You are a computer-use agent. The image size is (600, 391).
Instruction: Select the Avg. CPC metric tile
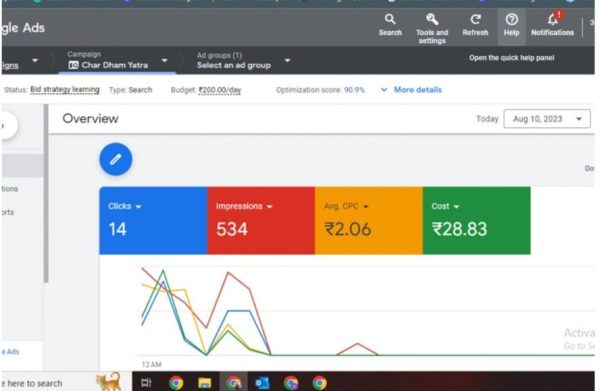click(x=368, y=220)
